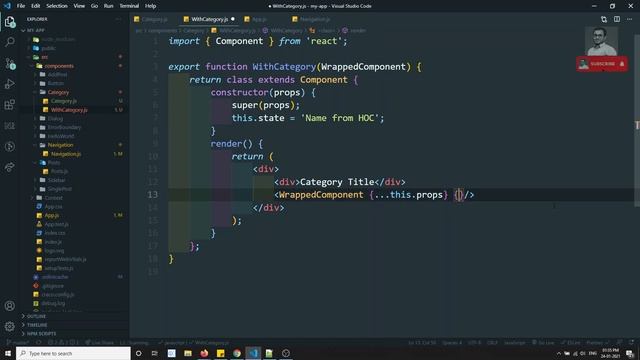The width and height of the screenshot is (640, 360).
Task: Open the Extensions view
Action: pyautogui.click(x=10, y=104)
